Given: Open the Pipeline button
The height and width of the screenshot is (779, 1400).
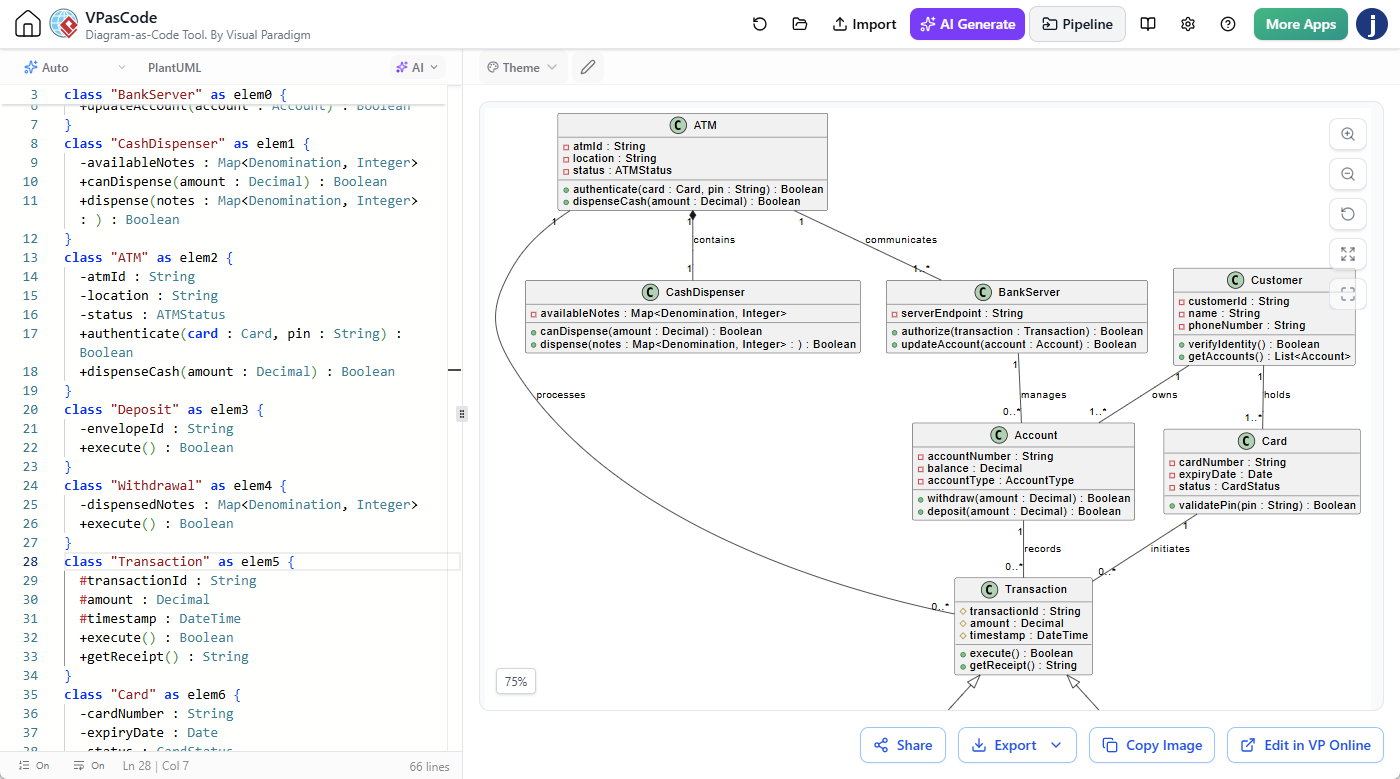Looking at the screenshot, I should 1077,24.
